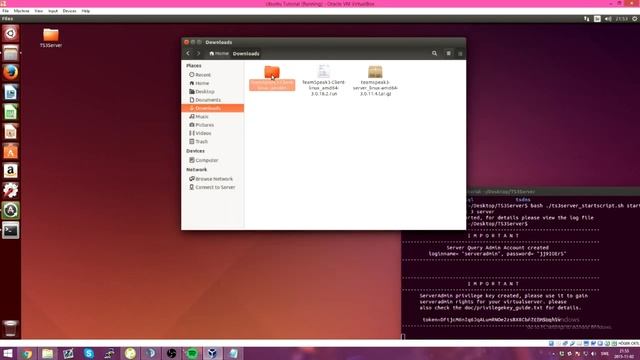Screen dimensions: 640x360
Task: Open VirtualBox Input menu
Action: 53,11
